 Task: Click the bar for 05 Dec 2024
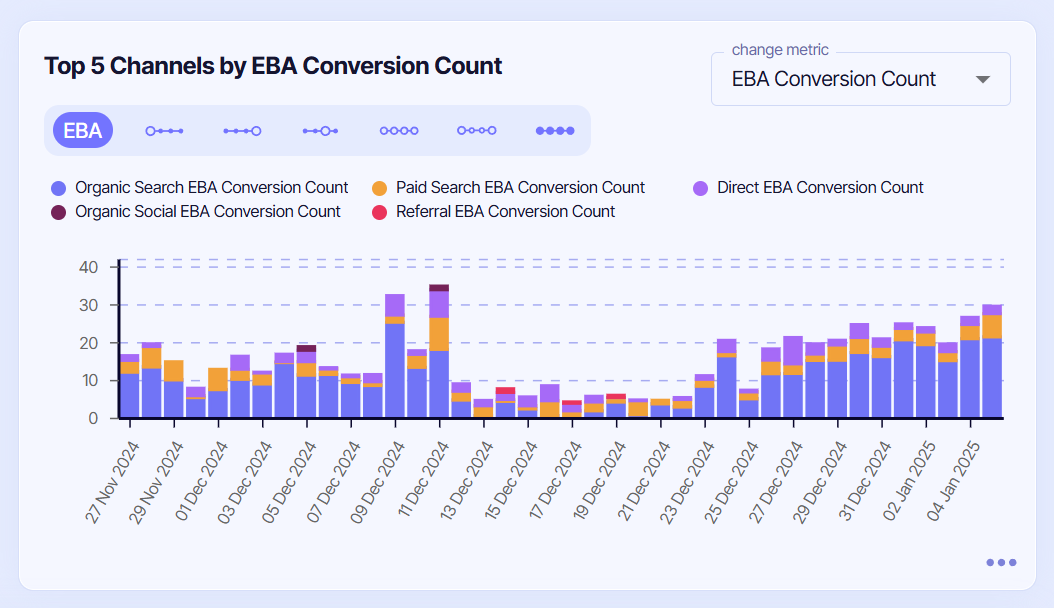coord(307,382)
